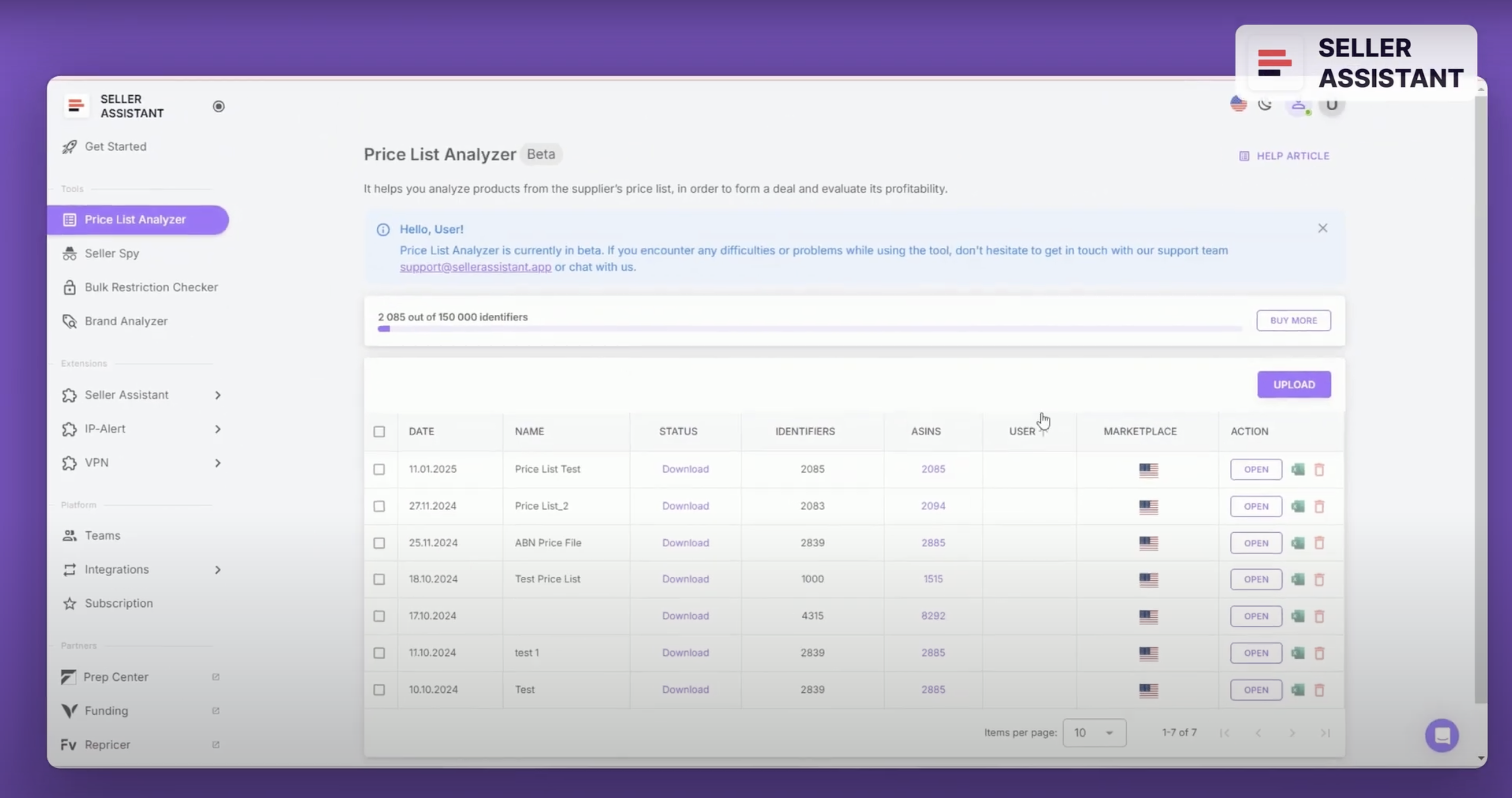Click the collapse icon beside Seller Assistant logo

(218, 106)
